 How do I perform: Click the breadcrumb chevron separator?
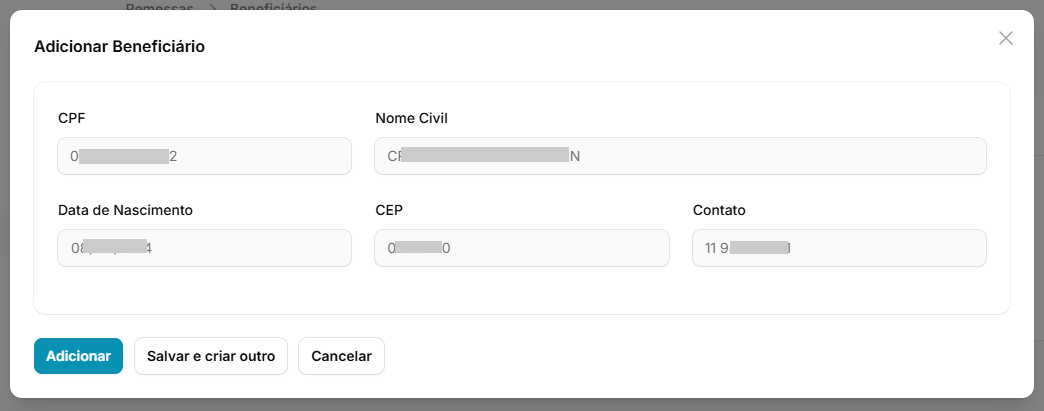(213, 6)
